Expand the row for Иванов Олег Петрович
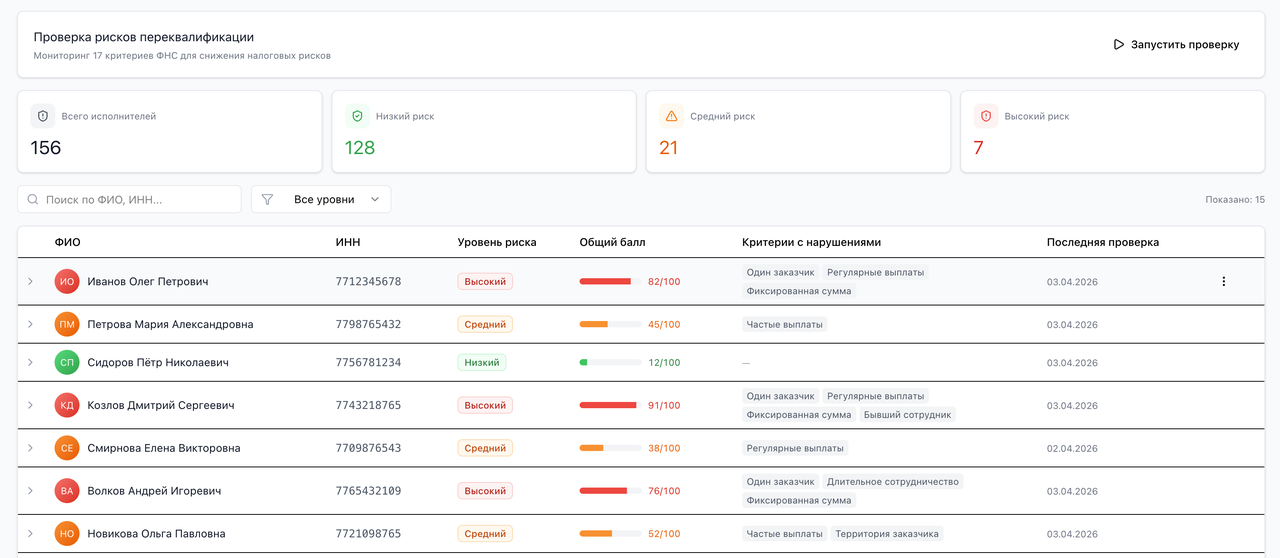The image size is (1280, 558). [31, 282]
